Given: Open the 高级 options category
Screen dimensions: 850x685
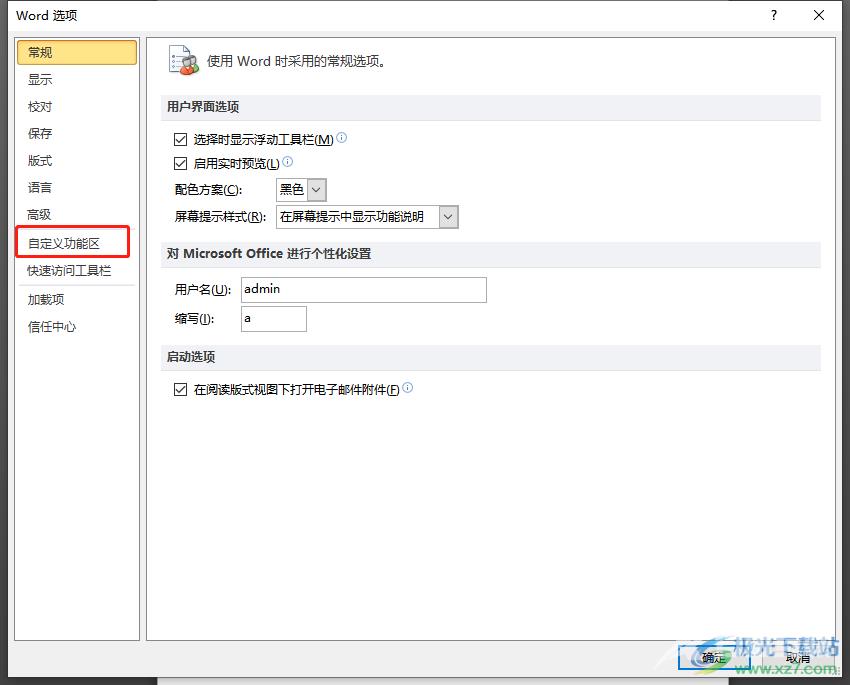Looking at the screenshot, I should pyautogui.click(x=76, y=215).
